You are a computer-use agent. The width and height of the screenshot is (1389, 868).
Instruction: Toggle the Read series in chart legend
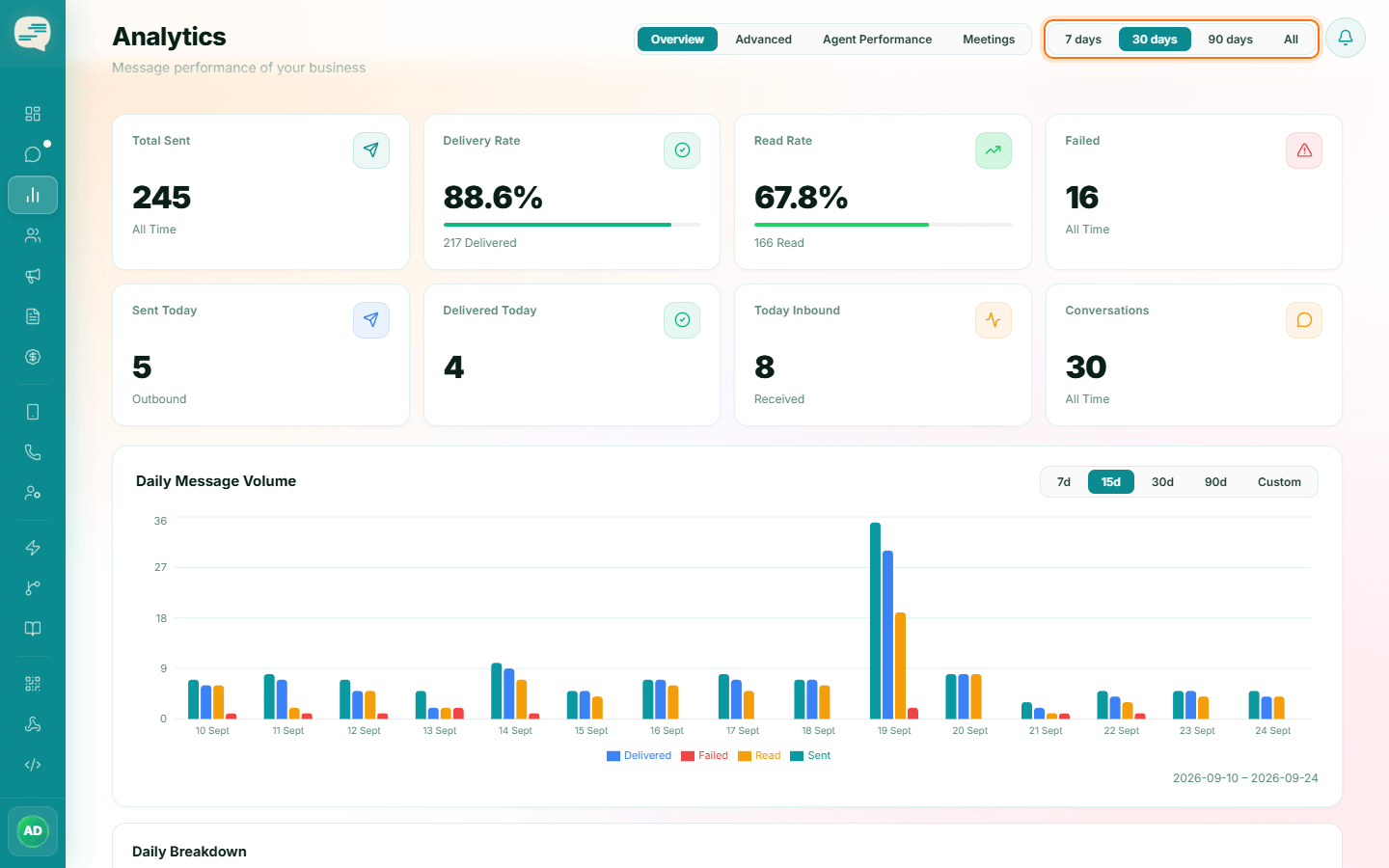pos(759,756)
